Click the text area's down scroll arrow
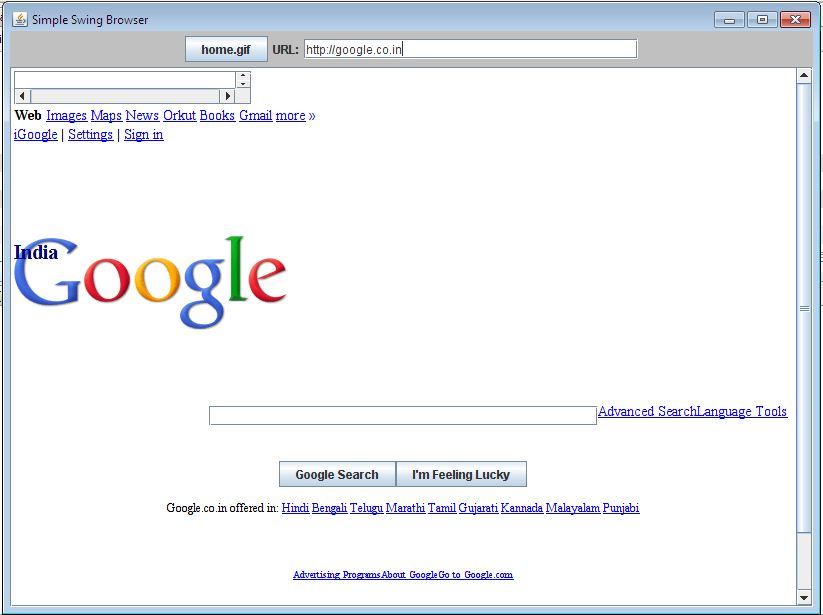823x615 pixels. (x=242, y=84)
